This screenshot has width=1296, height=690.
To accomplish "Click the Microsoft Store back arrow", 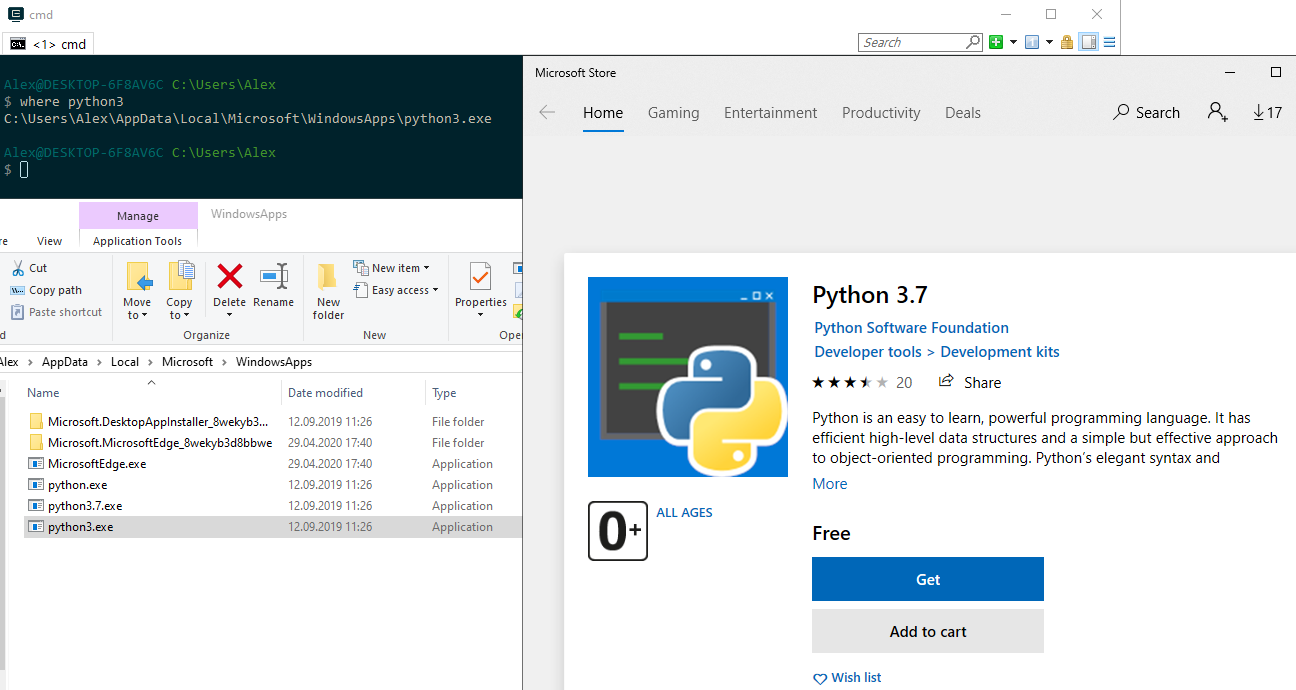I will (547, 112).
